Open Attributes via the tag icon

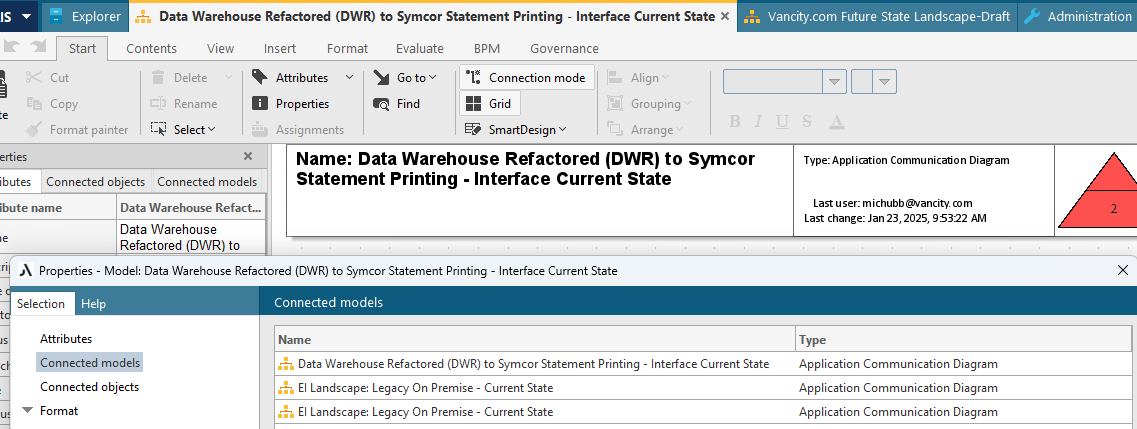tap(260, 78)
